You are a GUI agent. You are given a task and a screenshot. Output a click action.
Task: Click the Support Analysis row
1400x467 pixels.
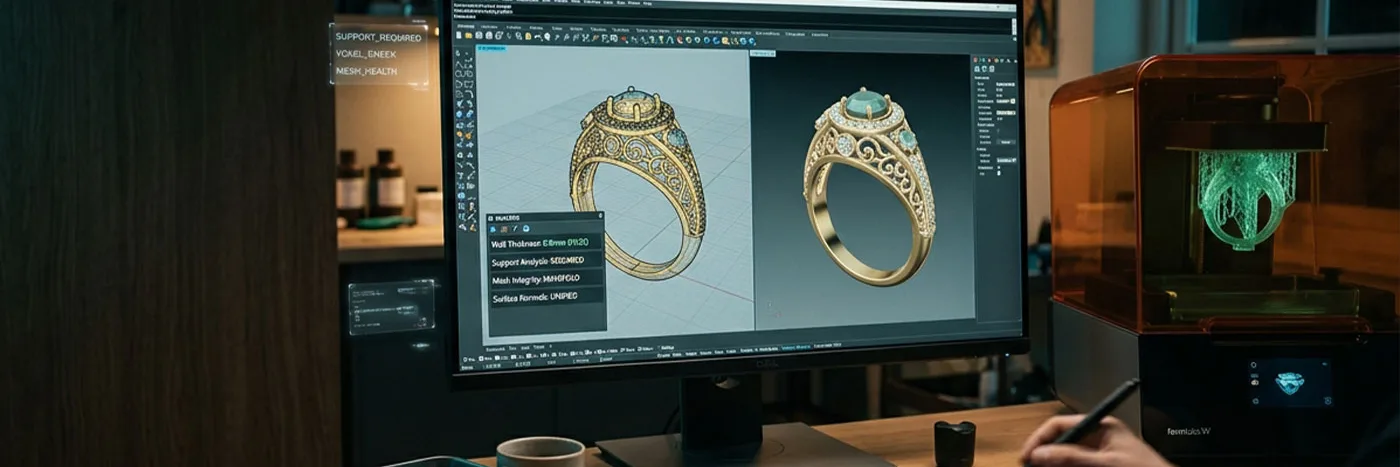(x=546, y=261)
